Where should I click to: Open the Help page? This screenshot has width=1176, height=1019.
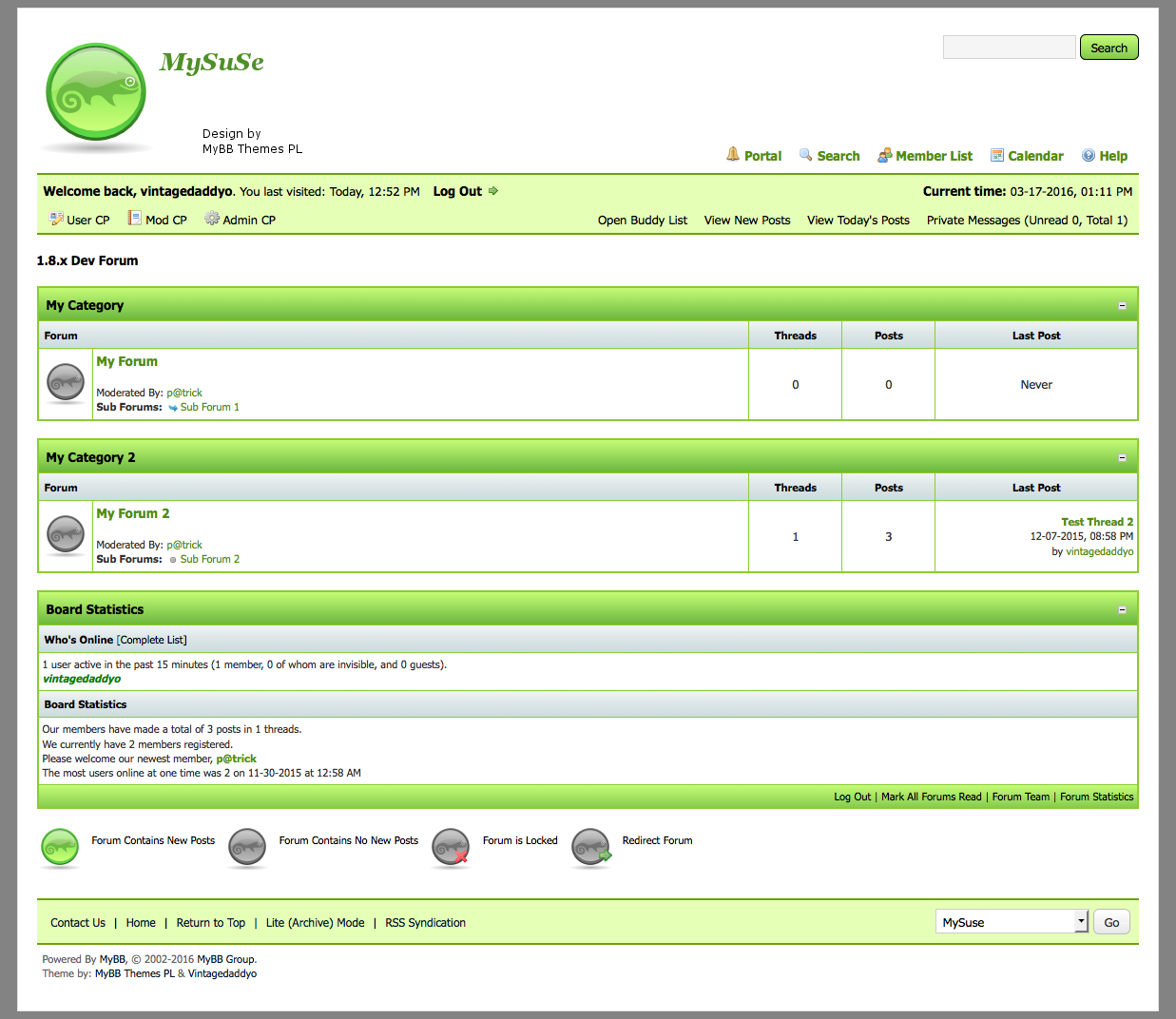click(x=1113, y=156)
